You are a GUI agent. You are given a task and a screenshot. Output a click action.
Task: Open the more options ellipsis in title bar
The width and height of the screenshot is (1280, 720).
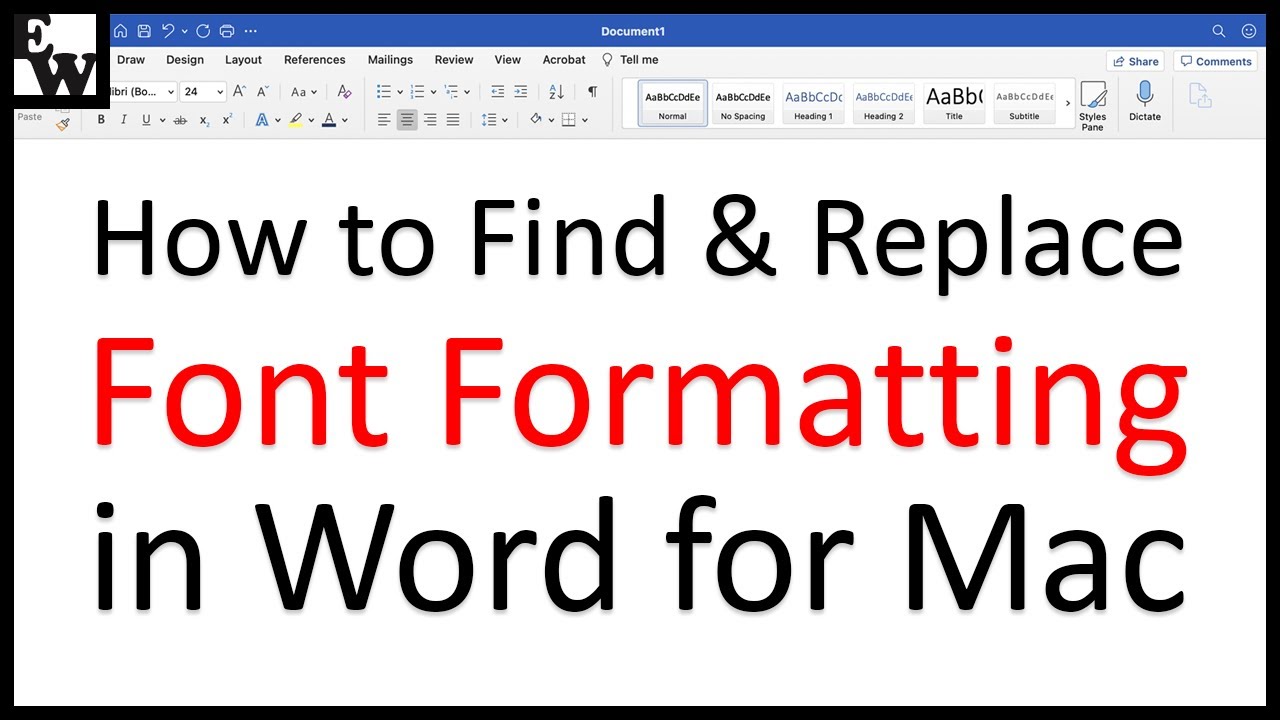point(250,31)
